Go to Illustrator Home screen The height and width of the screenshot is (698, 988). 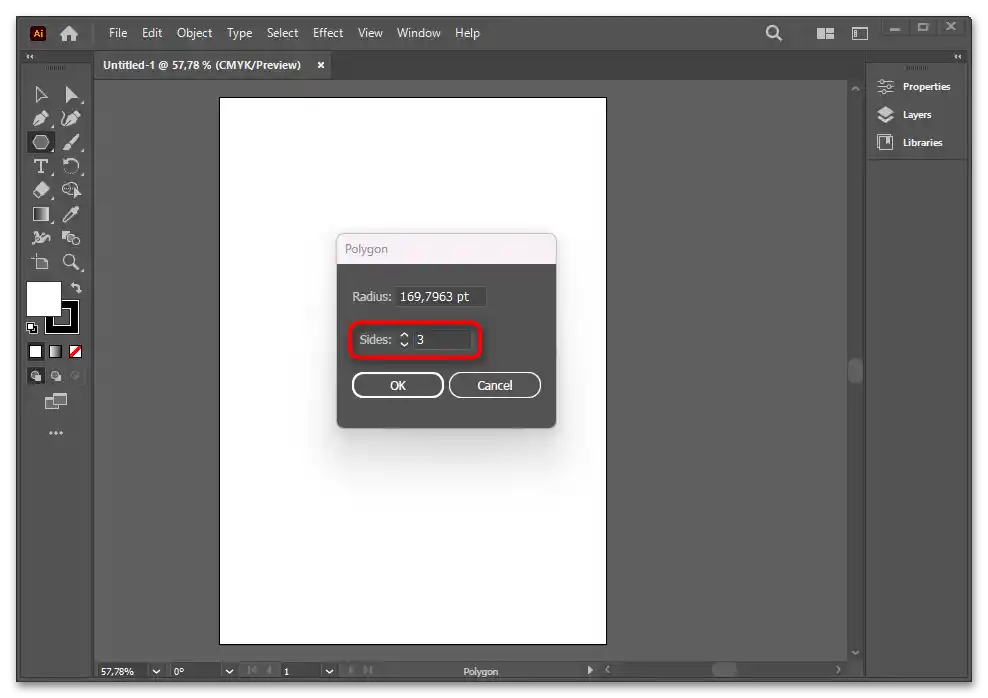point(69,33)
